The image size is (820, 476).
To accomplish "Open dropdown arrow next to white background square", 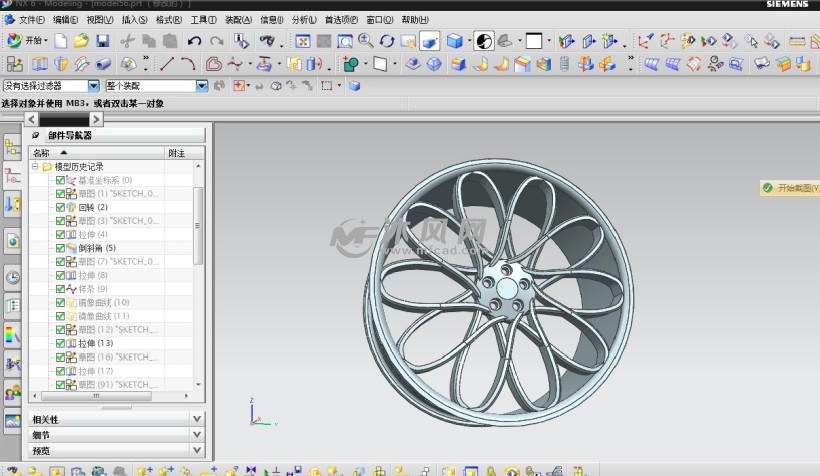I will point(549,41).
